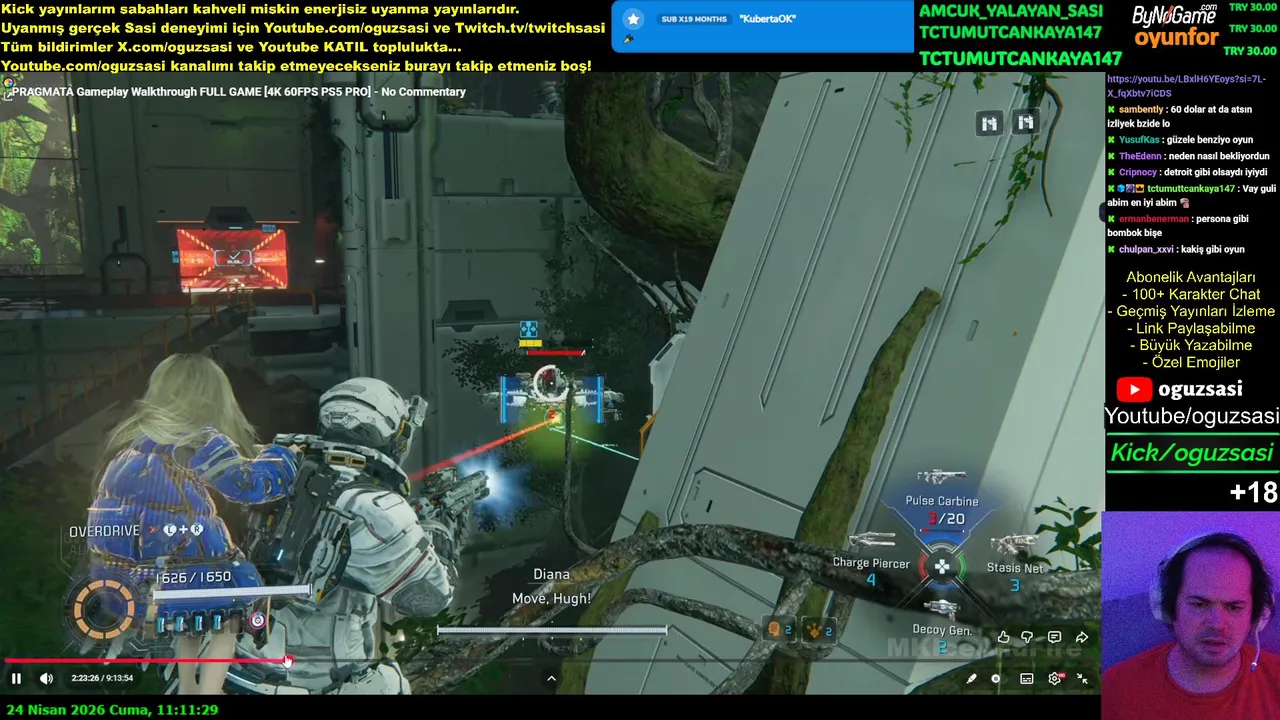Click the Büyük Yazabilme line
Screen dimensions: 1280x720
[x=1190, y=345]
